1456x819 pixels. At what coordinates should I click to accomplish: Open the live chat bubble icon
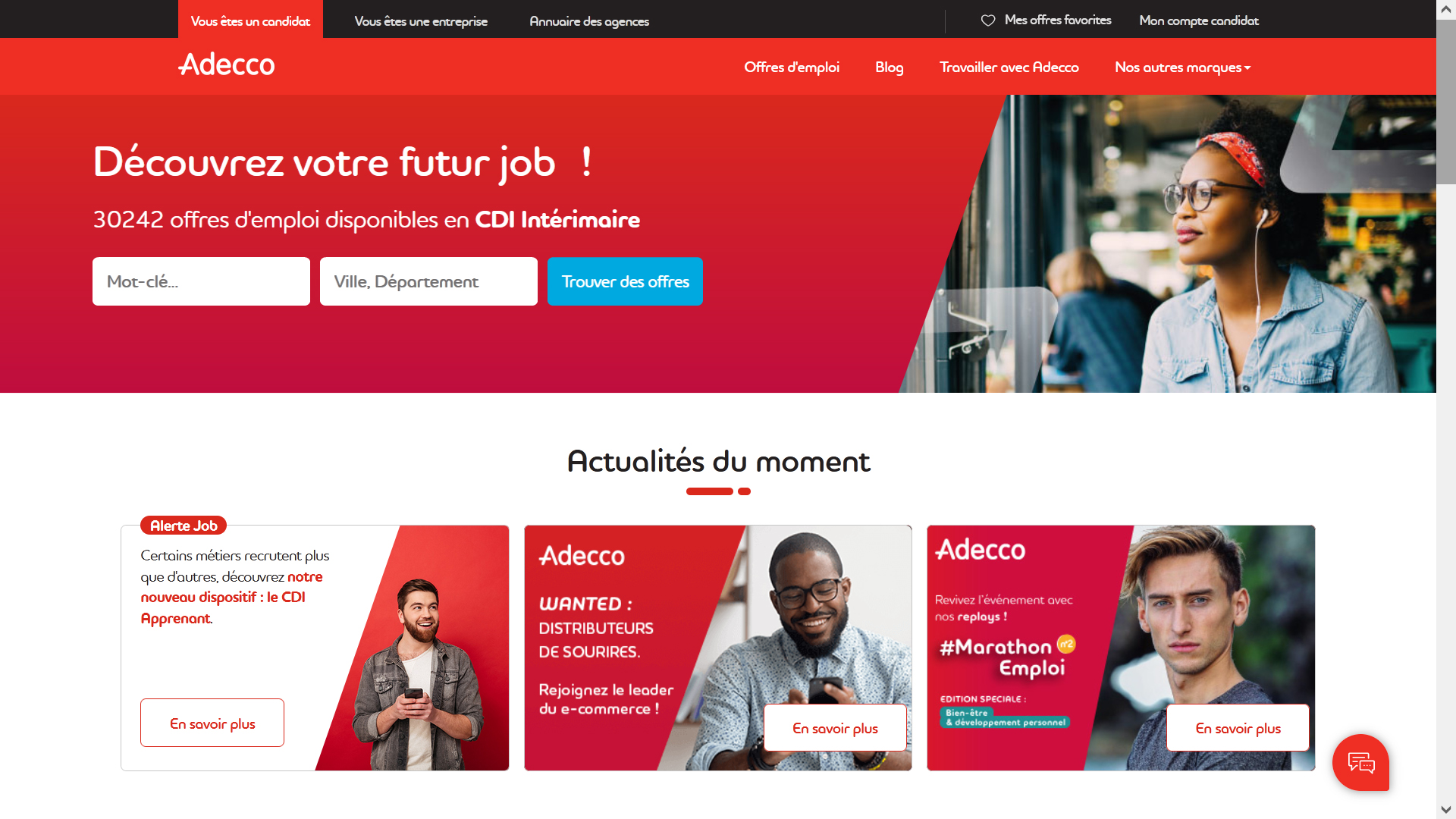point(1360,762)
